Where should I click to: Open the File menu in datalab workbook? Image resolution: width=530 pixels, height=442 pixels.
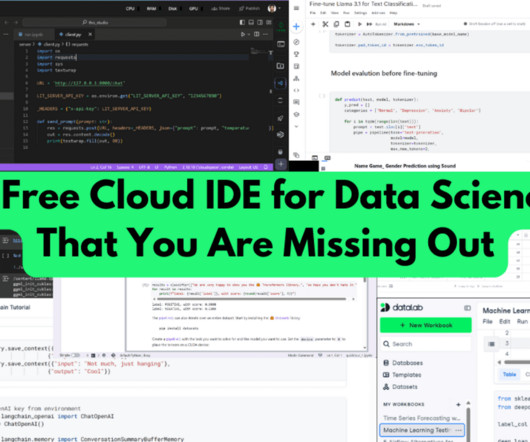click(x=487, y=321)
